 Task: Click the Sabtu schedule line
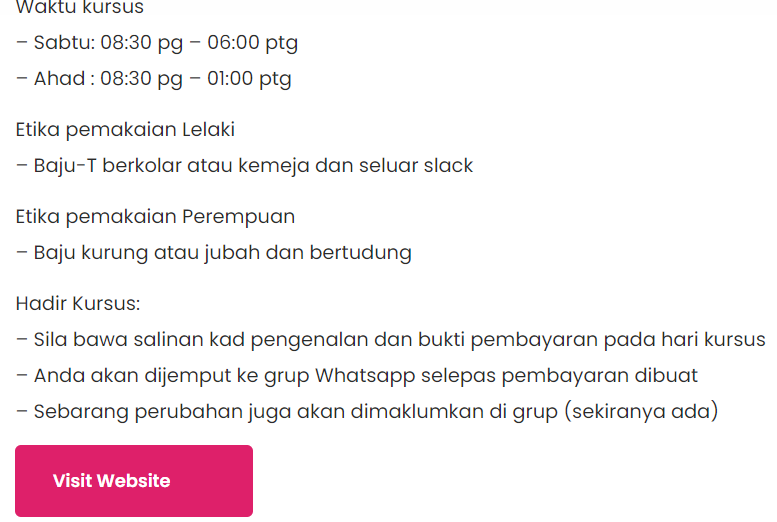pyautogui.click(x=157, y=43)
